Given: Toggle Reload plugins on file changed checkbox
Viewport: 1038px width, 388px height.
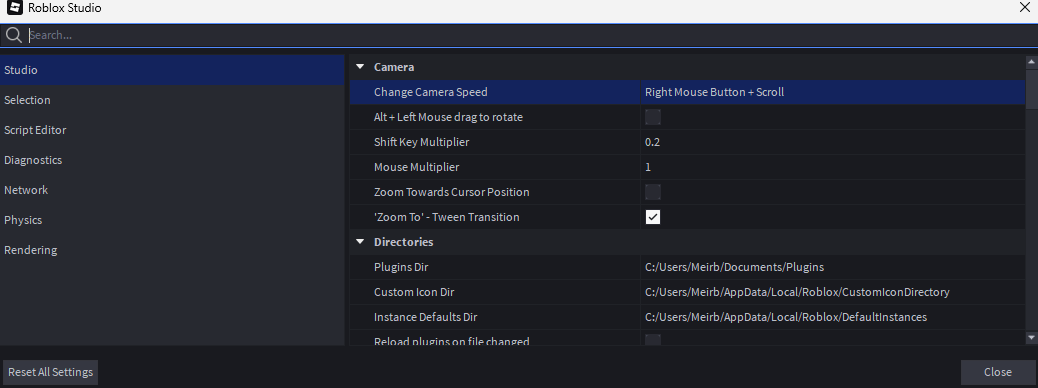Looking at the screenshot, I should [x=653, y=340].
